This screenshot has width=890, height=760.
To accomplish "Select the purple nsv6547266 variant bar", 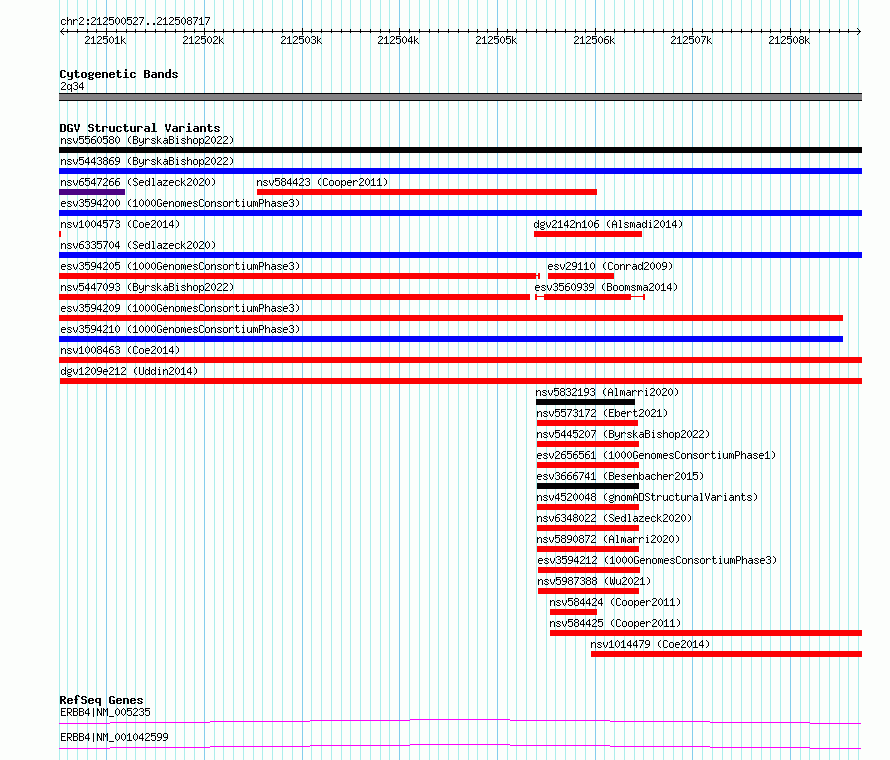I will 92,192.
